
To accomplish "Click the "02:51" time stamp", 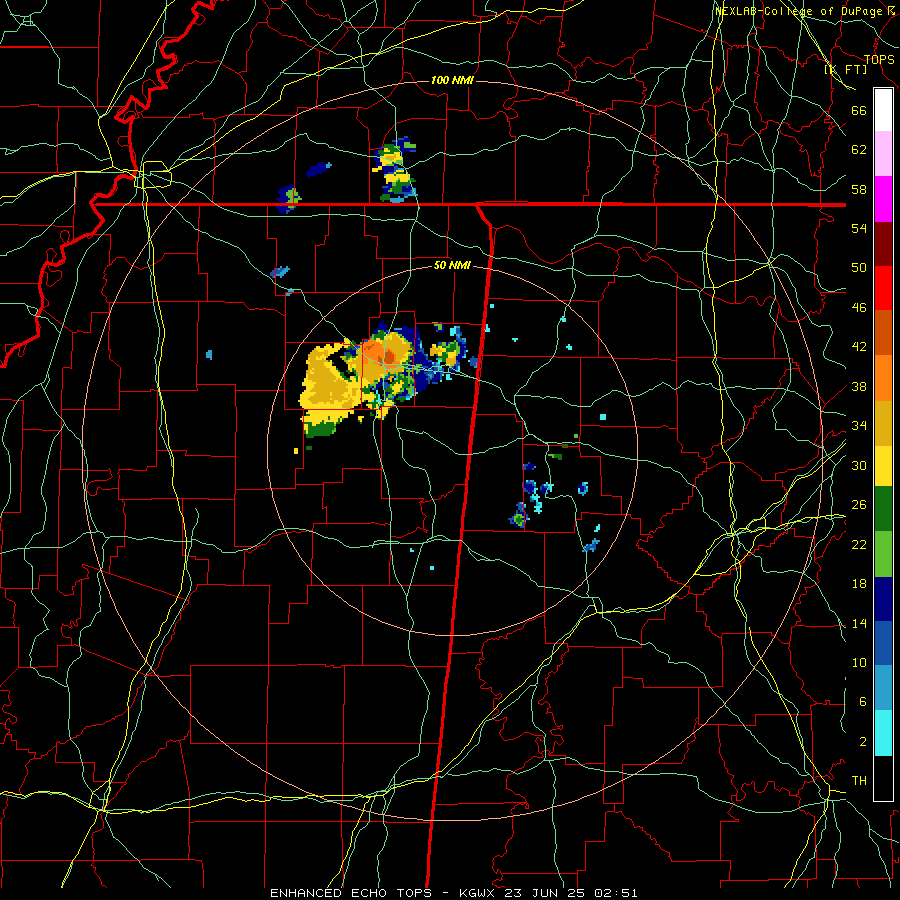I will click(x=615, y=893).
